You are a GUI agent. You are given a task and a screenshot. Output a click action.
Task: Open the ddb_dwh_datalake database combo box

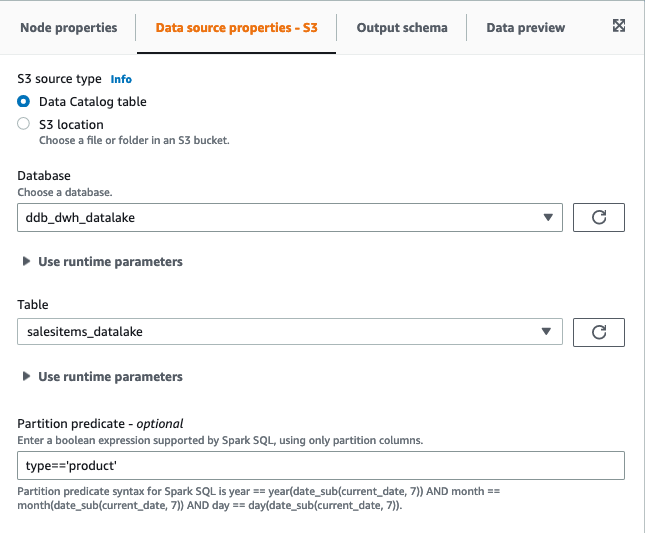coord(280,217)
